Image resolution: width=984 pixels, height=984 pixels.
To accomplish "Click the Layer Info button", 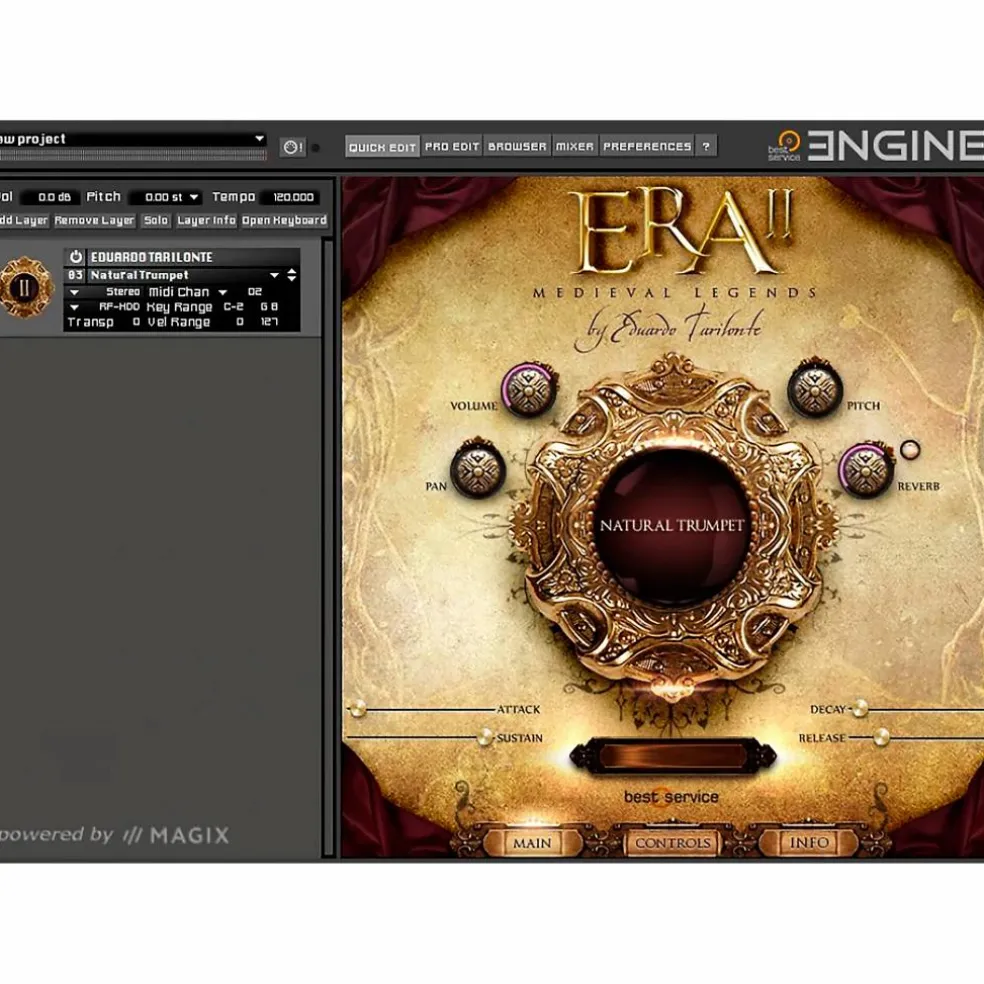I will (206, 220).
